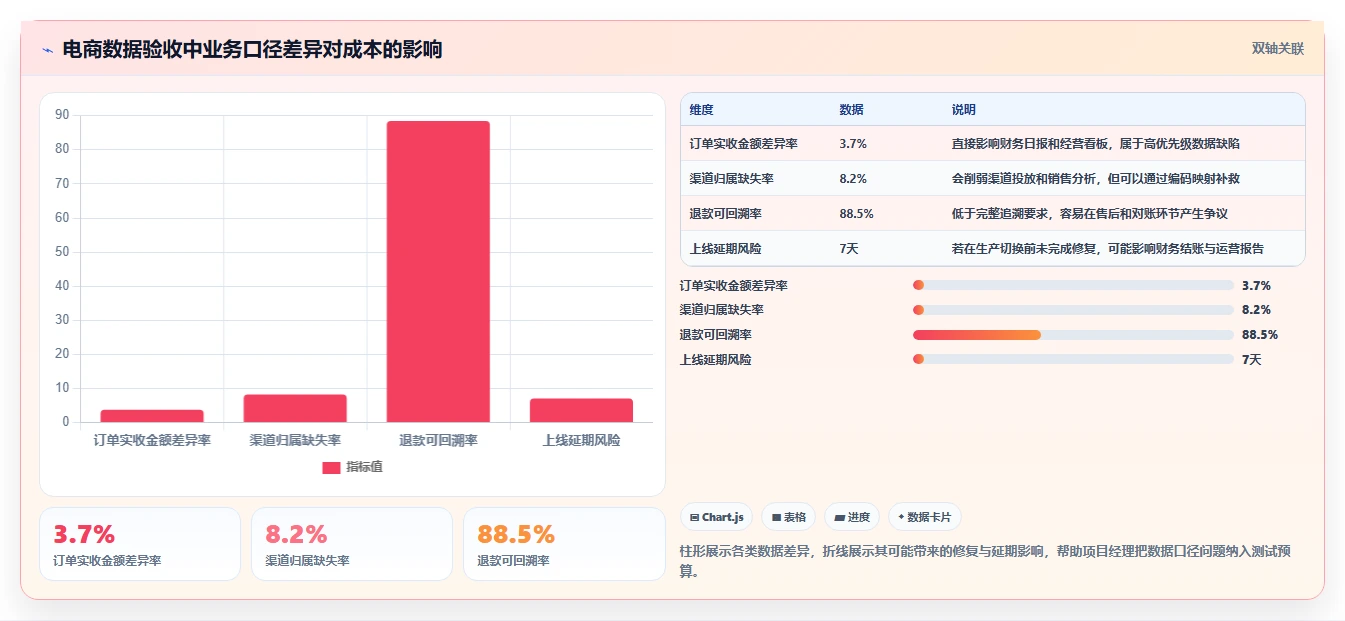Screen dimensions: 1345x621
Task: Click the 上线延期风险 progress bar
Action: tap(1073, 359)
